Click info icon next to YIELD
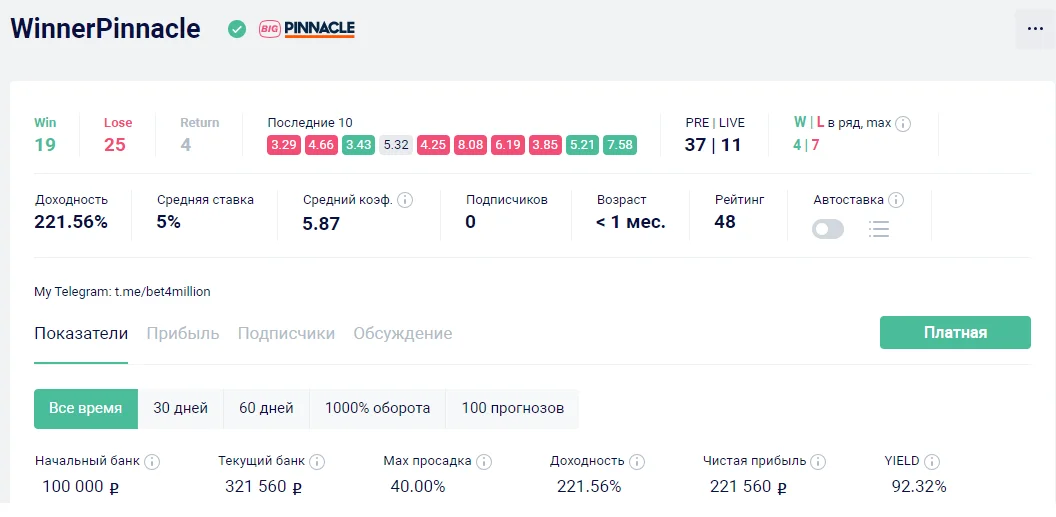 click(x=931, y=462)
